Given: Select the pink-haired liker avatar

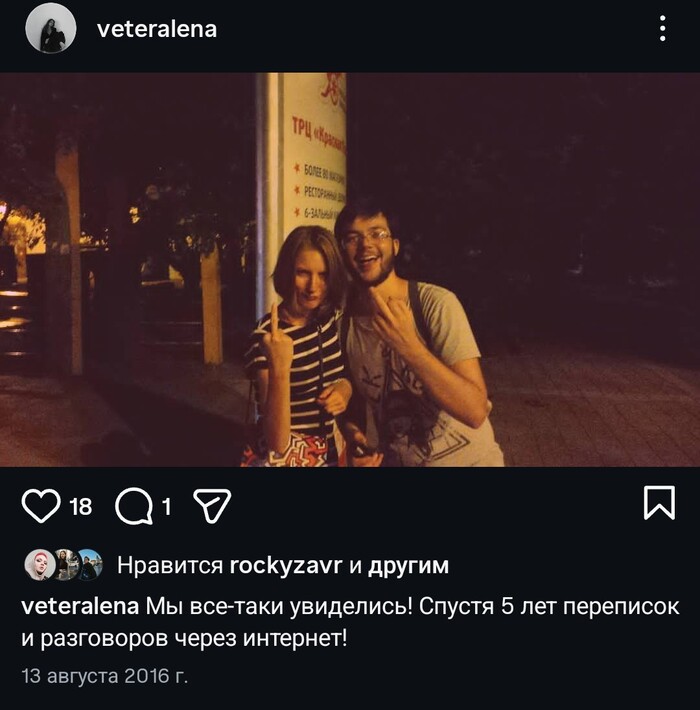Looking at the screenshot, I should [x=40, y=565].
